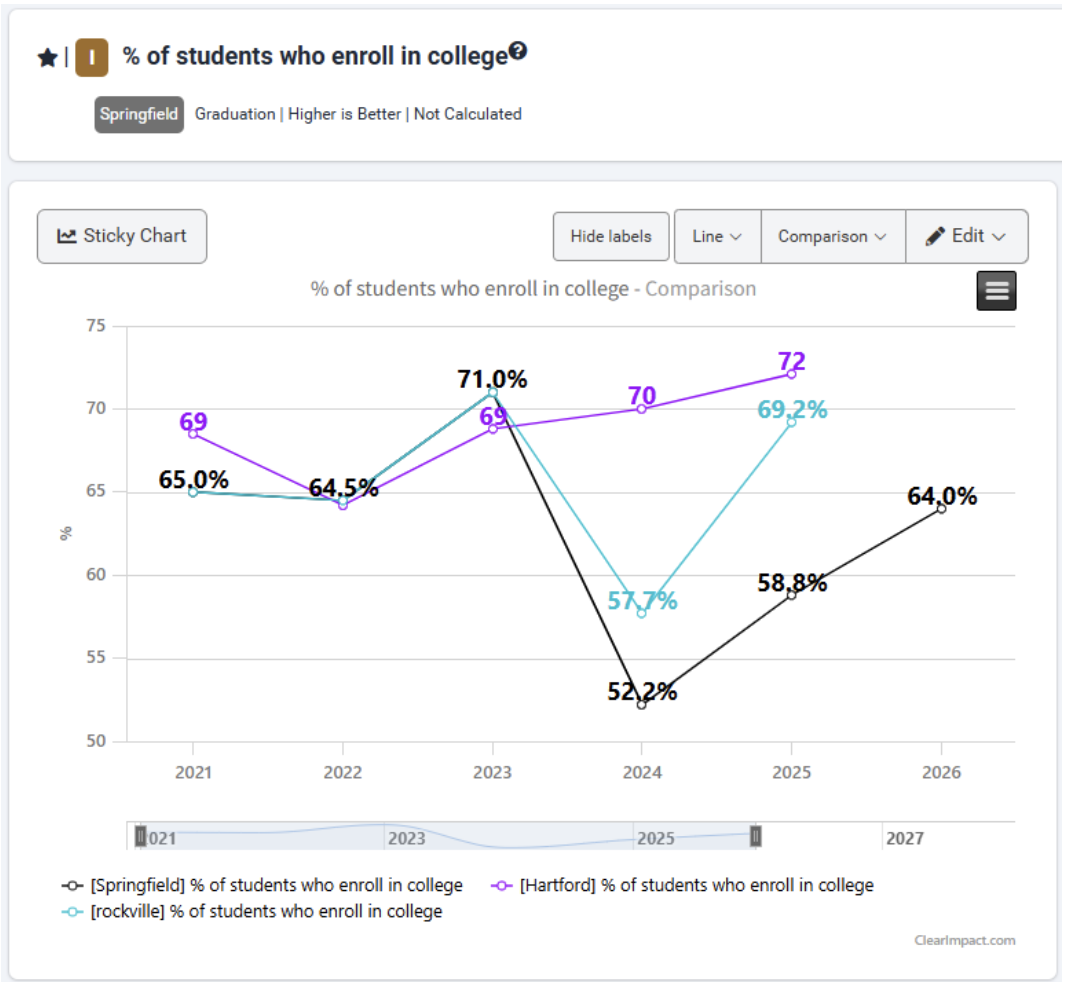Click the Springfield tag label
Screen dimensions: 1074x988
(x=139, y=114)
